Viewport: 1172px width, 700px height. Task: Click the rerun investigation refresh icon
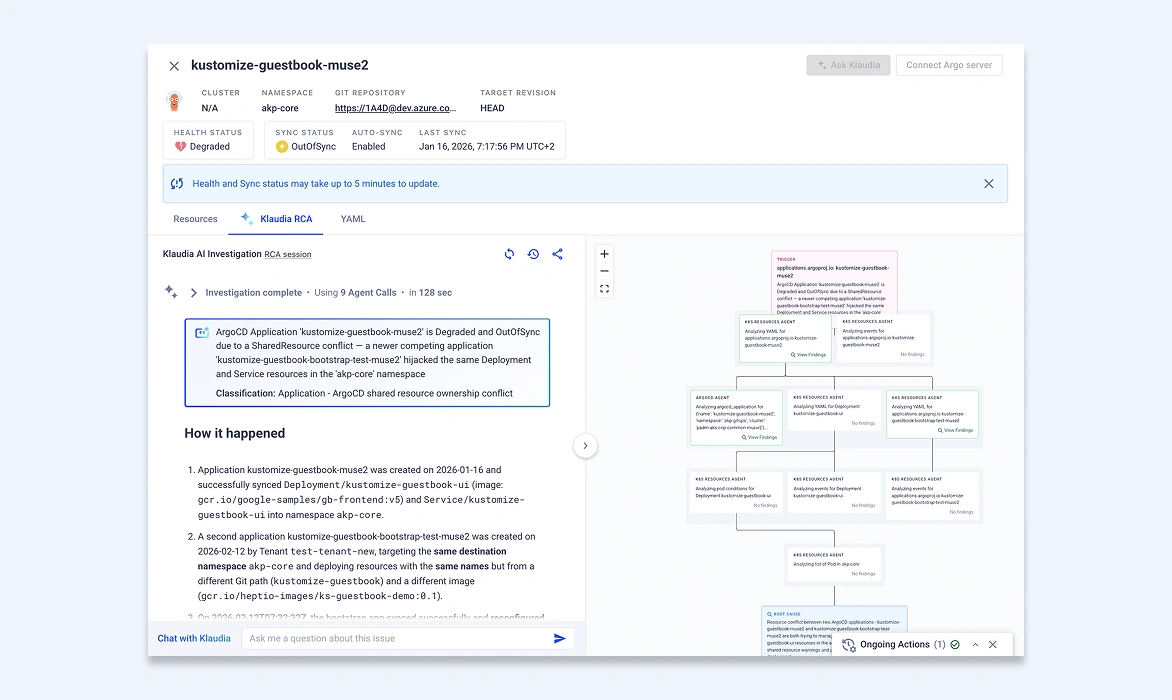pos(509,254)
